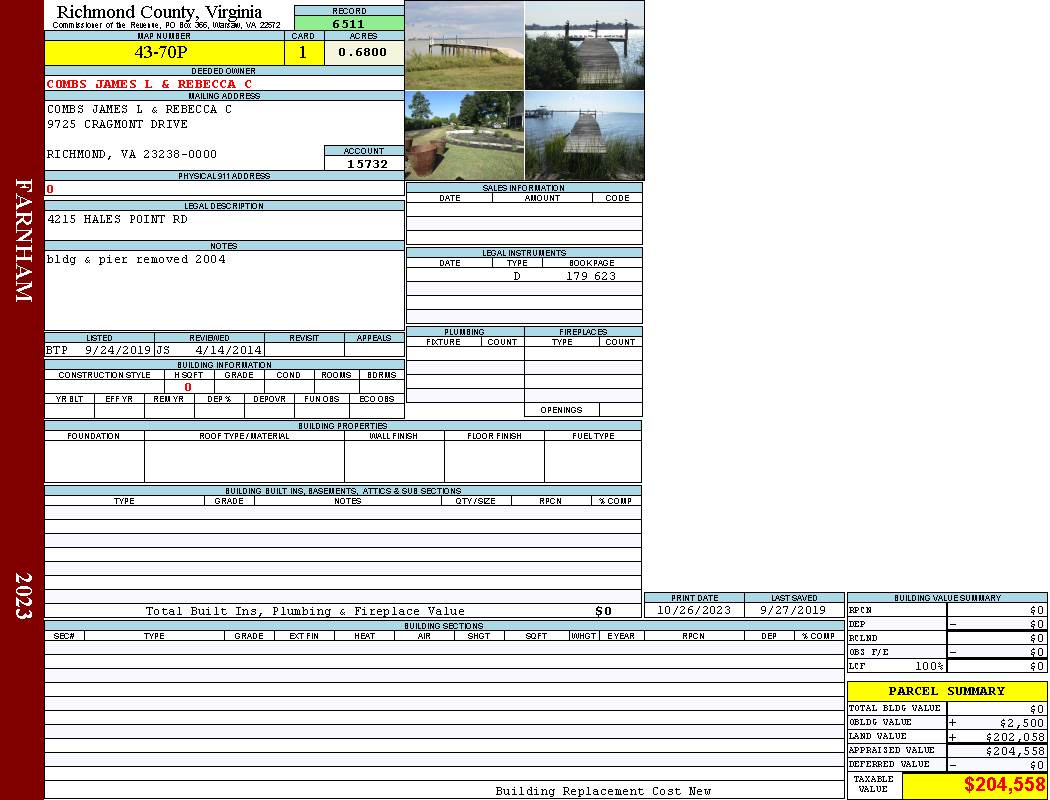Select the legal instrument book page 179 623

tap(591, 276)
